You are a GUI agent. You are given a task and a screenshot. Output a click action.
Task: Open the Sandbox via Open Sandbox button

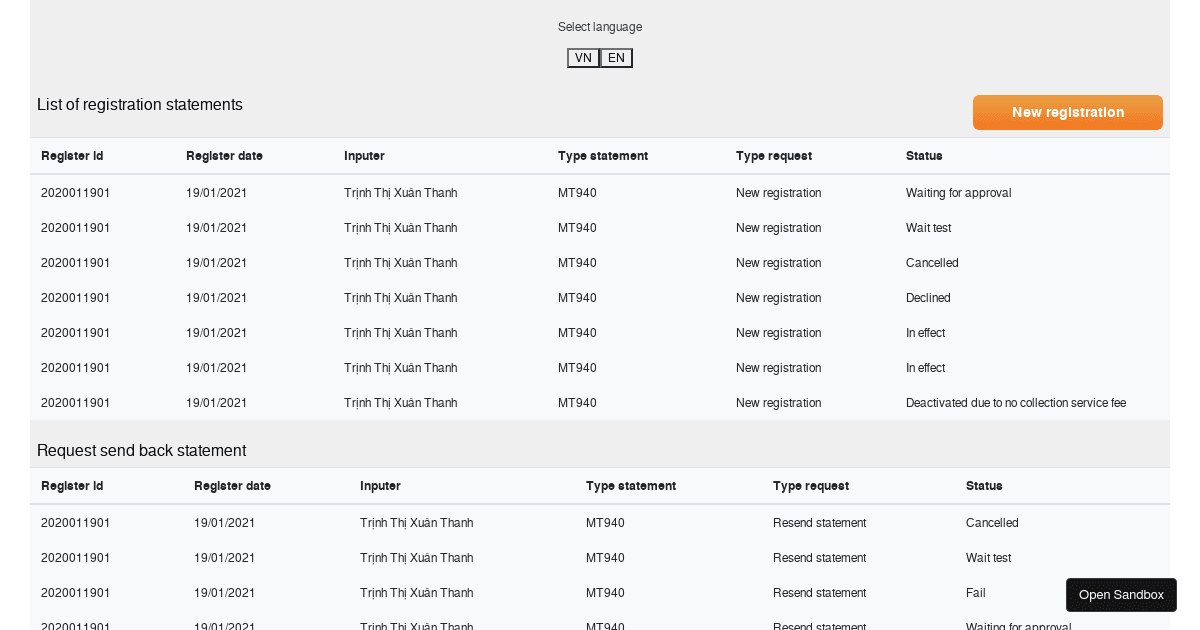tap(1121, 595)
